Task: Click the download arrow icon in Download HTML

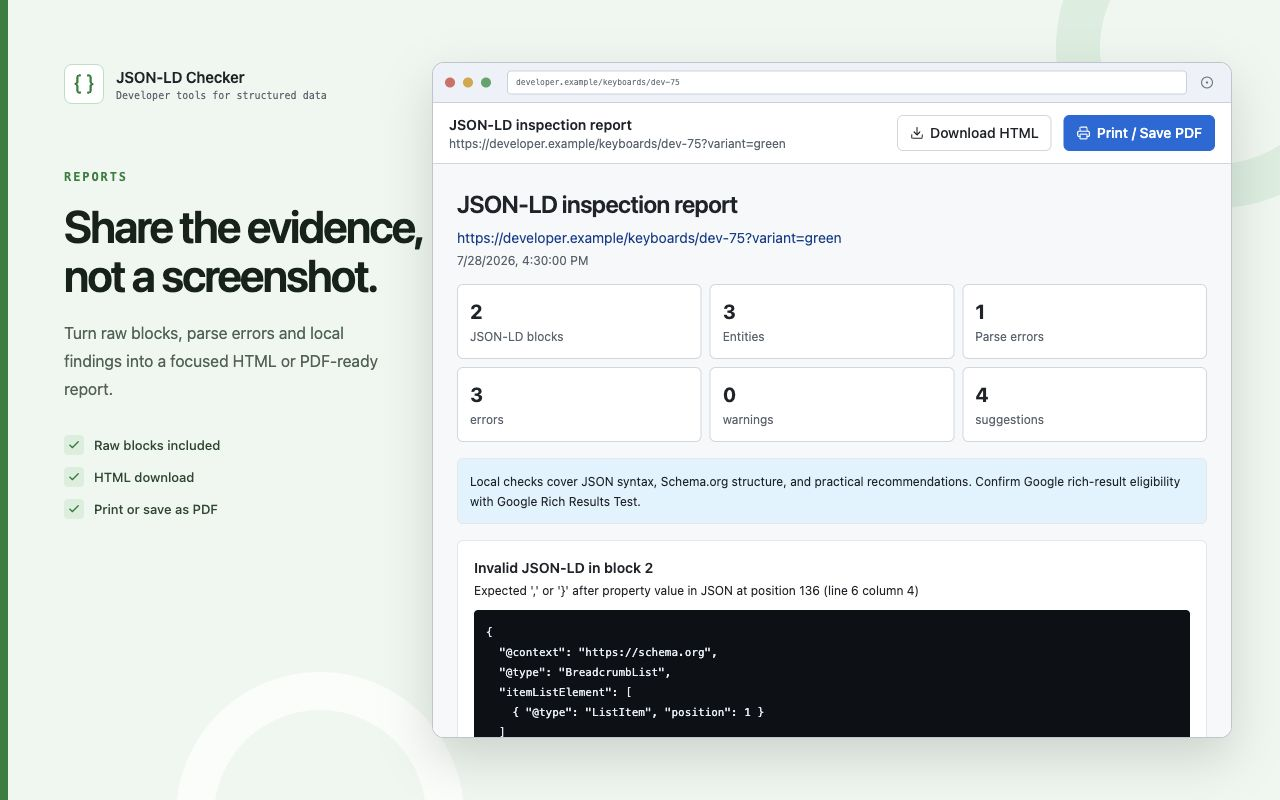Action: coord(916,133)
